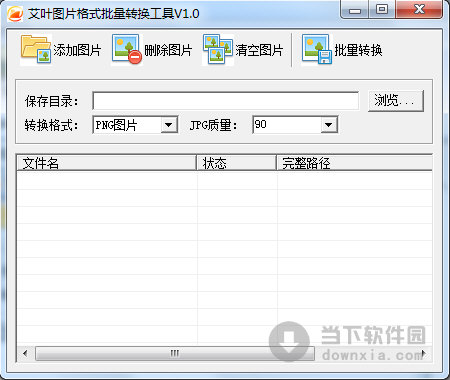Viewport: 450px width, 380px height.
Task: Click the 删除图片 icon with red minus
Action: click(x=127, y=50)
